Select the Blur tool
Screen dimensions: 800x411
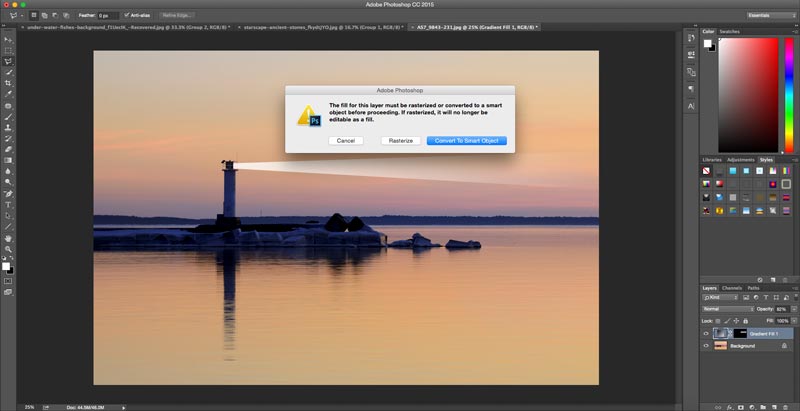tap(8, 171)
